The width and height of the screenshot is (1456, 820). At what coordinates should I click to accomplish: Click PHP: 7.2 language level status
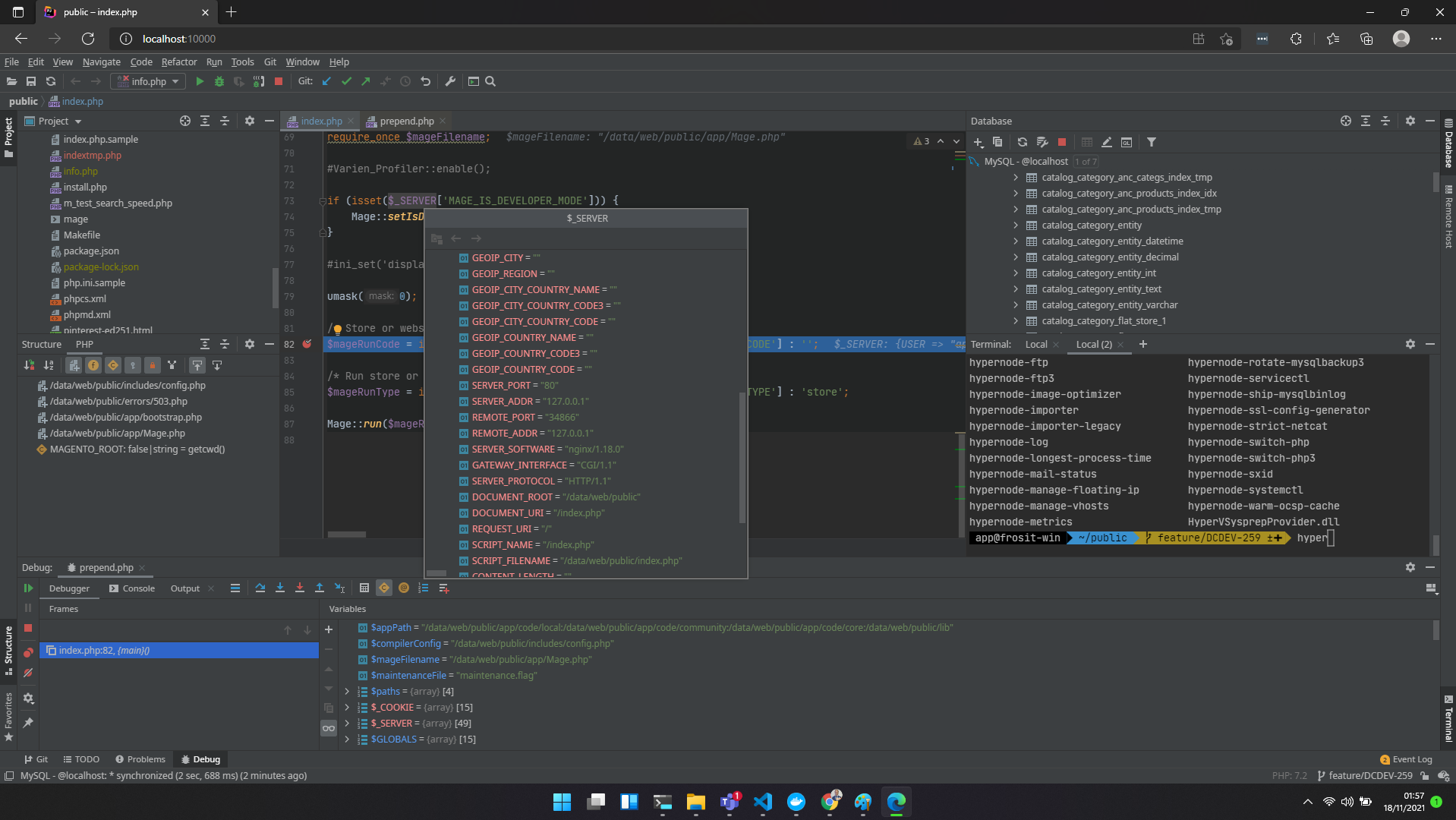[x=1290, y=776]
